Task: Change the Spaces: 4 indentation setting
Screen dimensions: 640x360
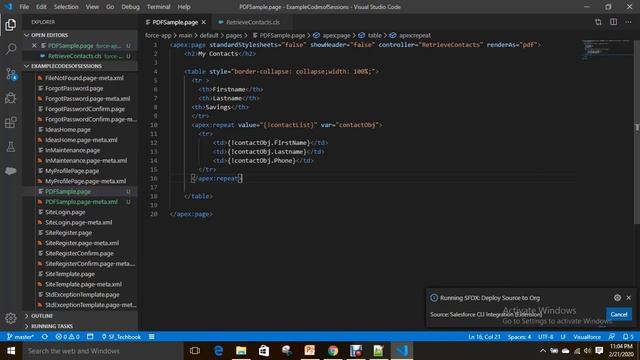Action: 519,337
